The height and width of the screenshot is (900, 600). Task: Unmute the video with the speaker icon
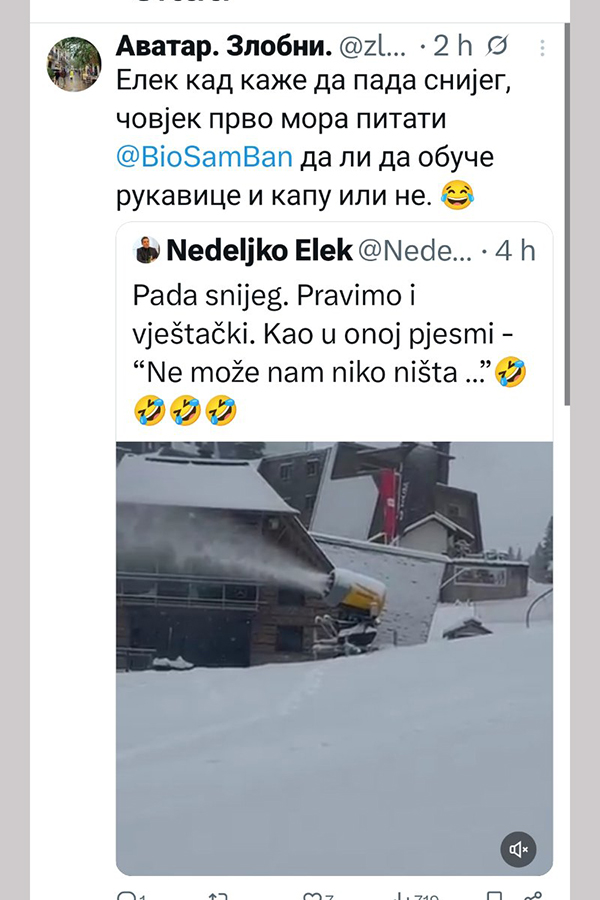click(518, 849)
